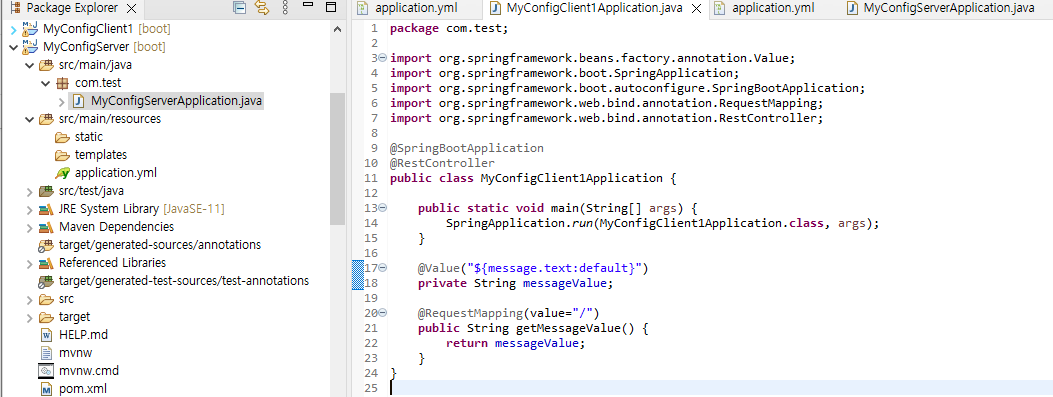
Task: Click Collapse All icon in Package Explorer
Action: [239, 8]
